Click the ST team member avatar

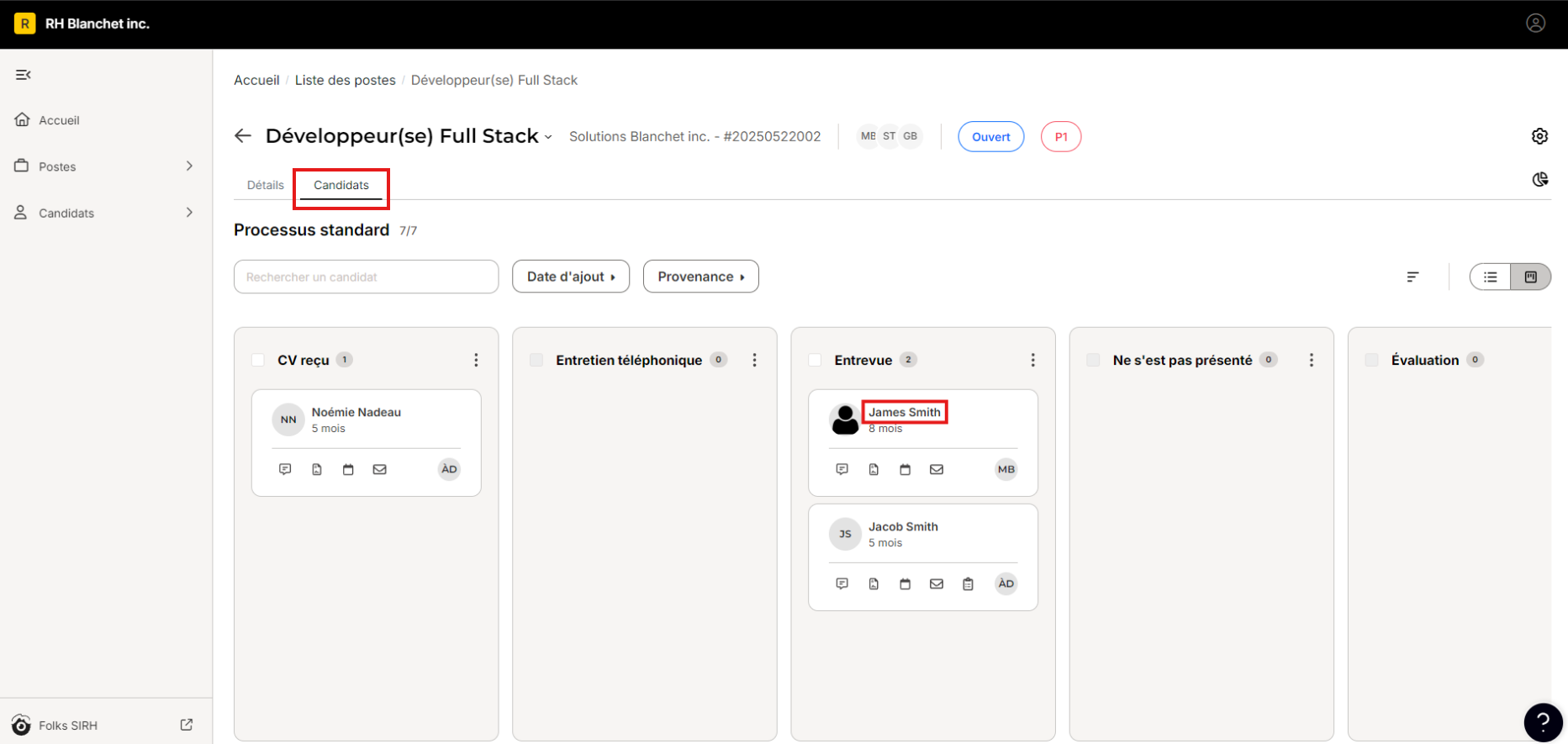point(890,136)
